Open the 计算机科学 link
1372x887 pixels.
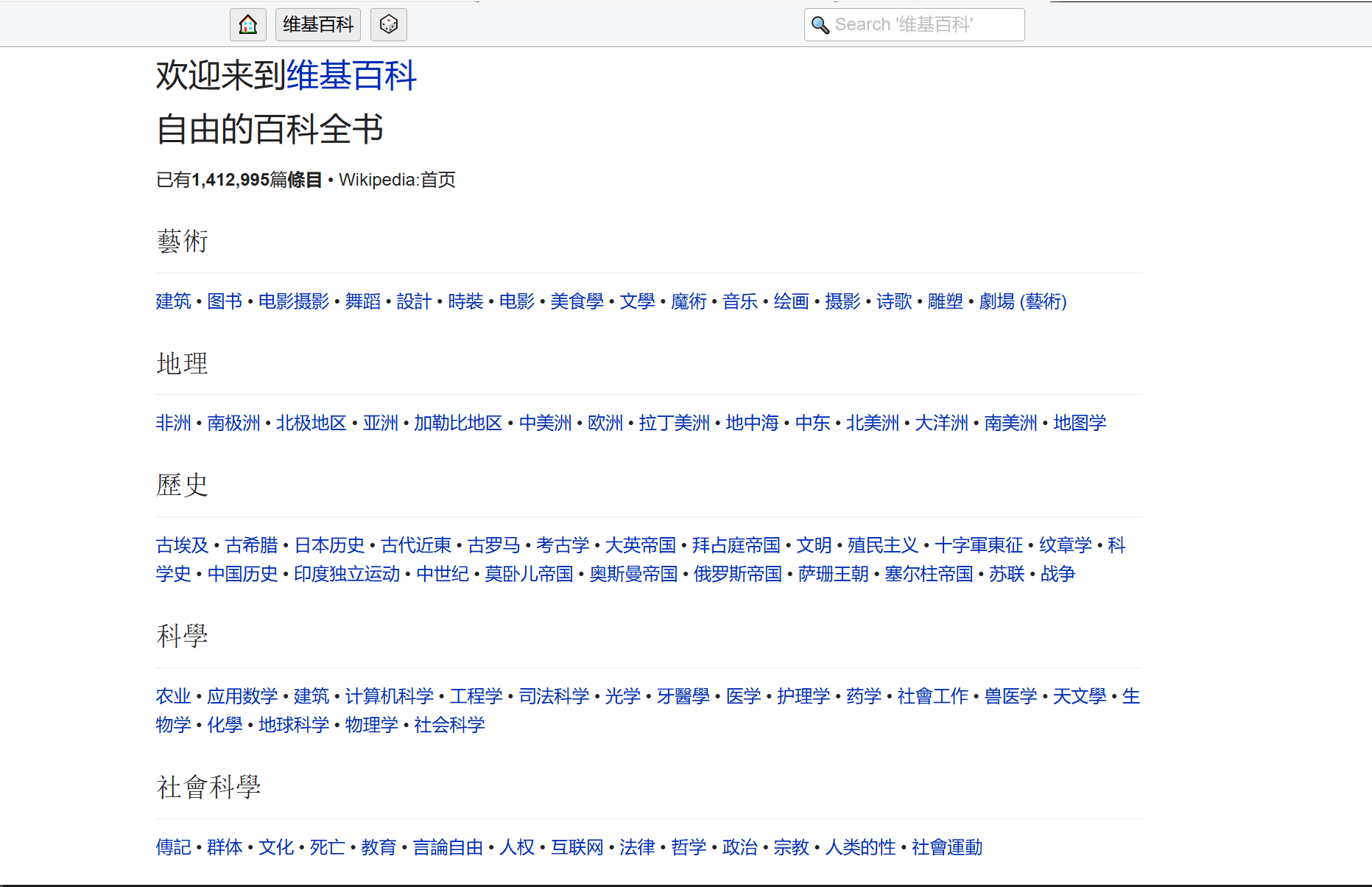point(390,696)
